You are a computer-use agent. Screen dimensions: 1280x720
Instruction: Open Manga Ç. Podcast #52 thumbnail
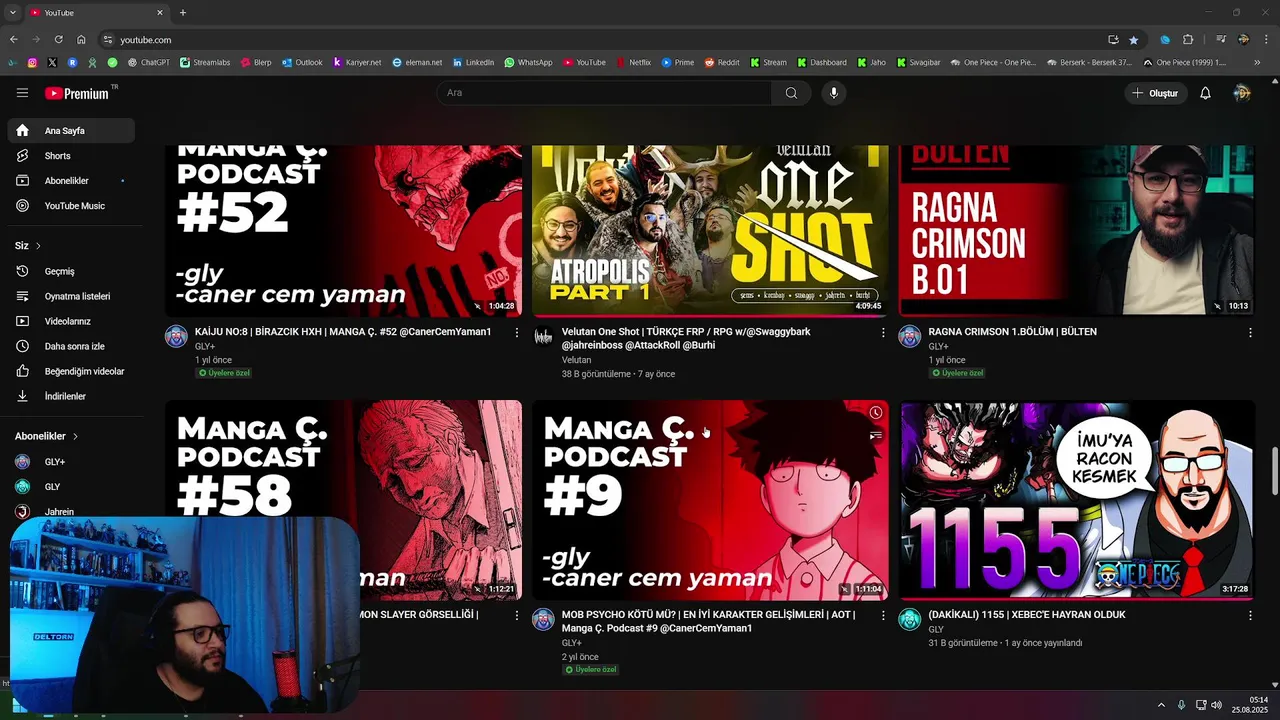(x=343, y=230)
